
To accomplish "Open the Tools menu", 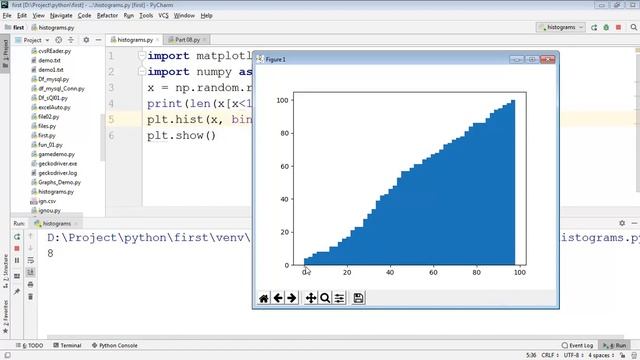I will tap(146, 16).
